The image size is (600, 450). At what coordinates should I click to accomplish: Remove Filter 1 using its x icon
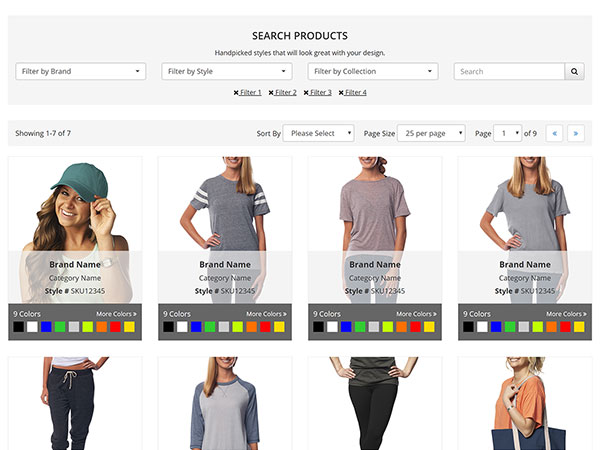[x=236, y=93]
